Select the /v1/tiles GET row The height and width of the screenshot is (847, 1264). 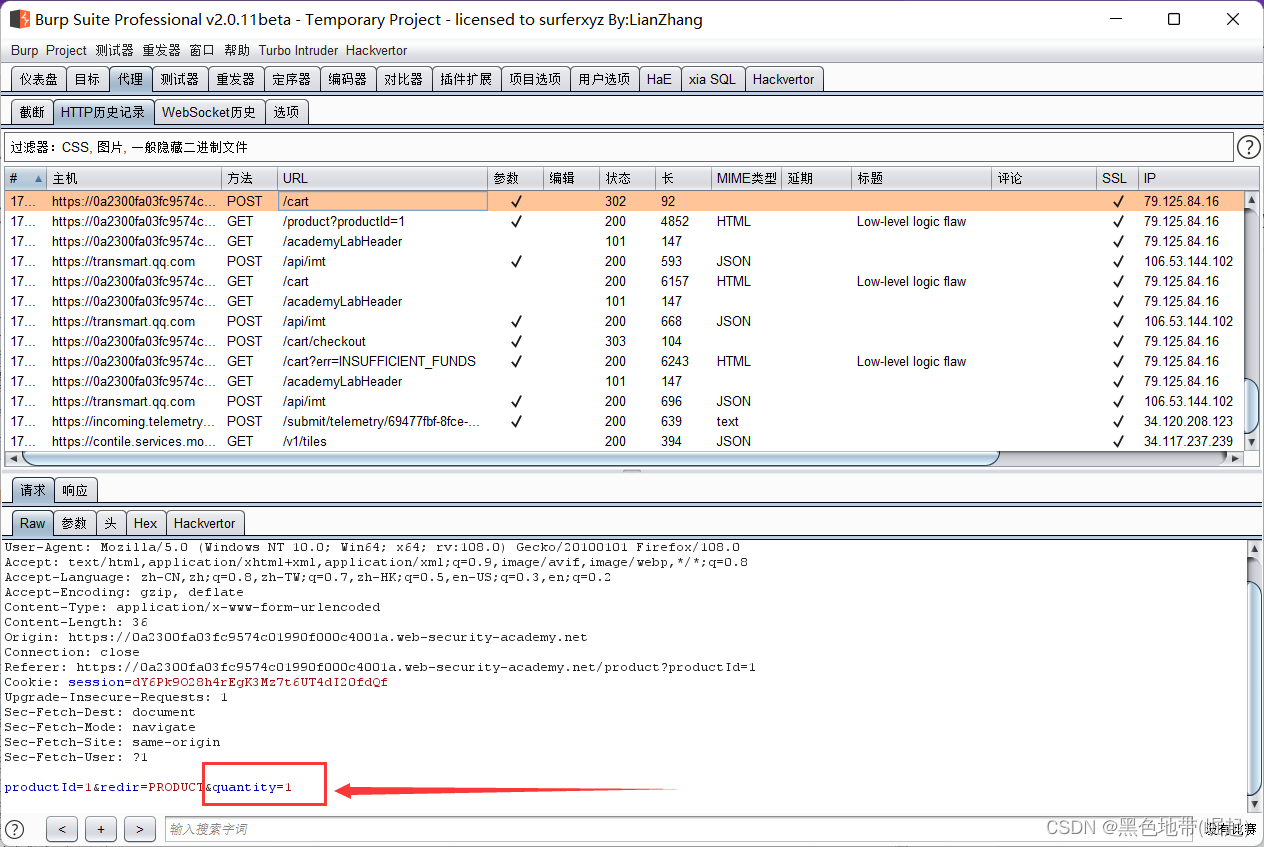624,441
